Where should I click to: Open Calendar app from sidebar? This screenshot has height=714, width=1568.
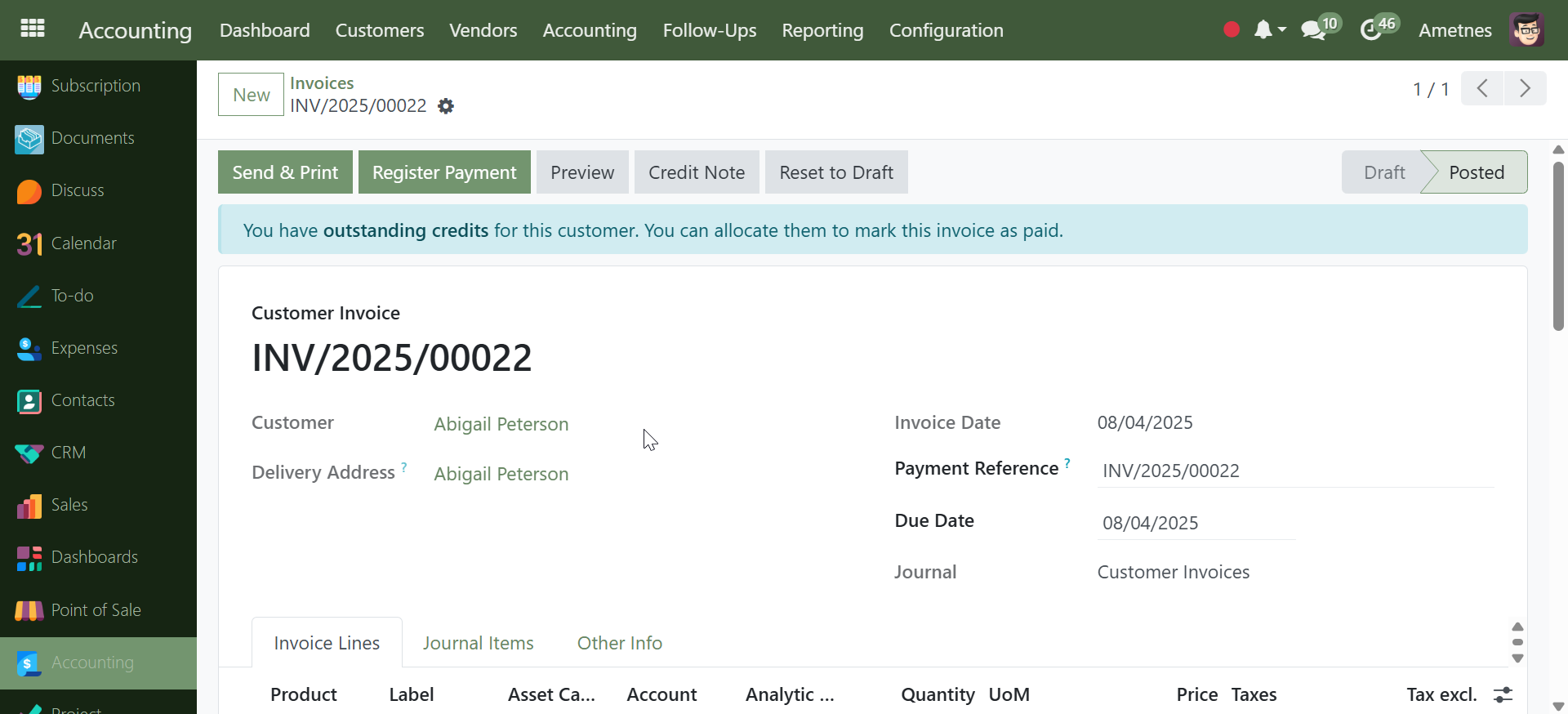coord(83,243)
